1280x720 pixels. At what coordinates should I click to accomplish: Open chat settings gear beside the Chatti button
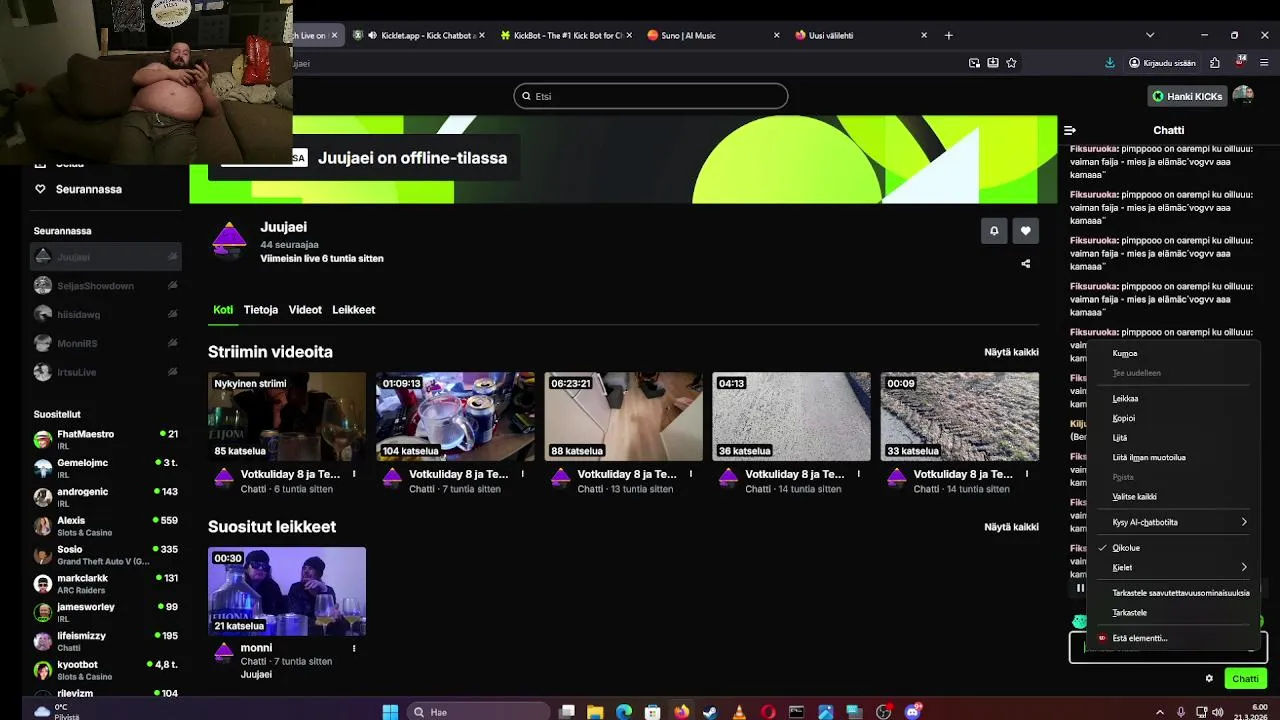click(x=1209, y=678)
